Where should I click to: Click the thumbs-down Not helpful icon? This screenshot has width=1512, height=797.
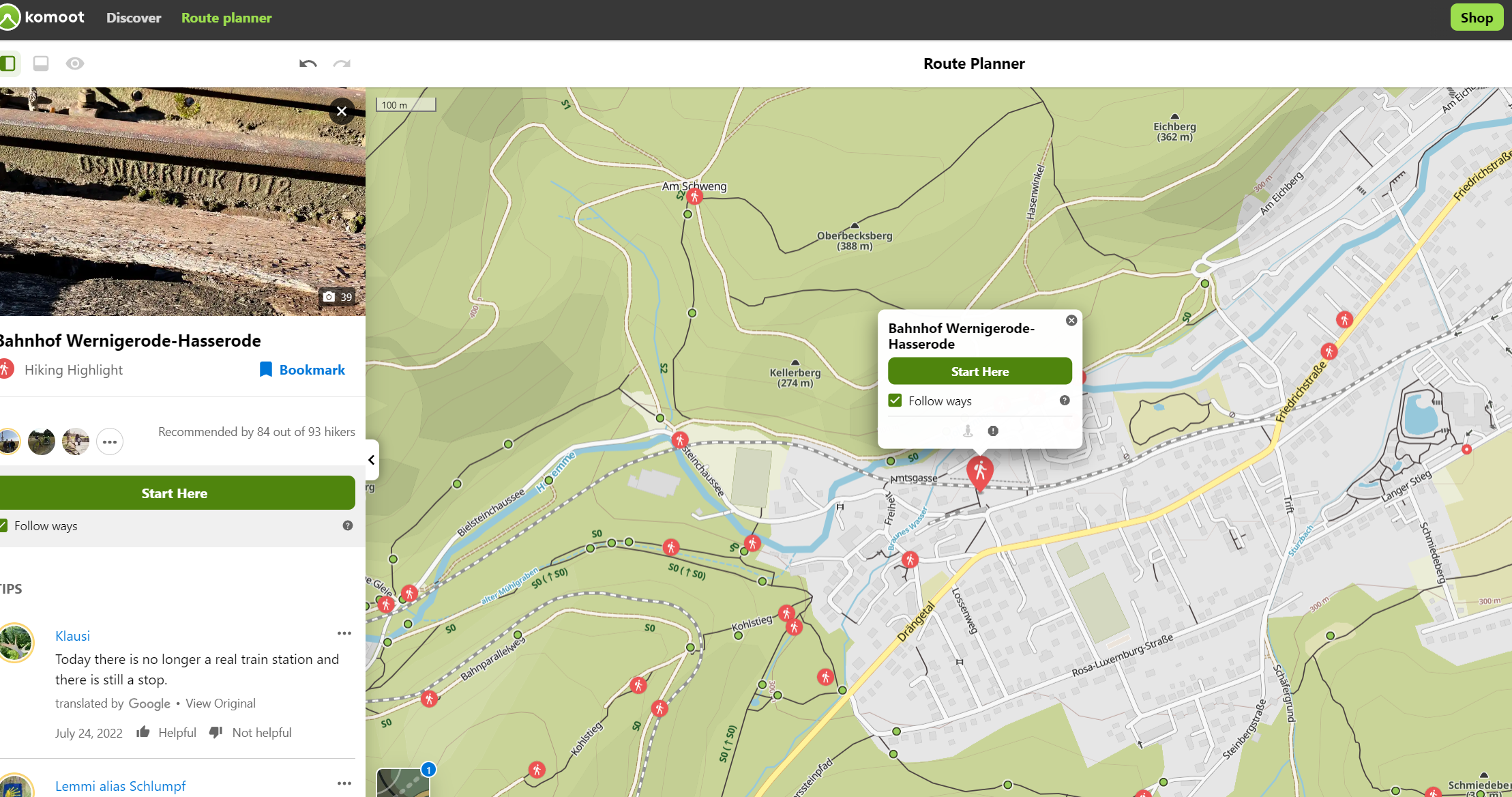216,732
